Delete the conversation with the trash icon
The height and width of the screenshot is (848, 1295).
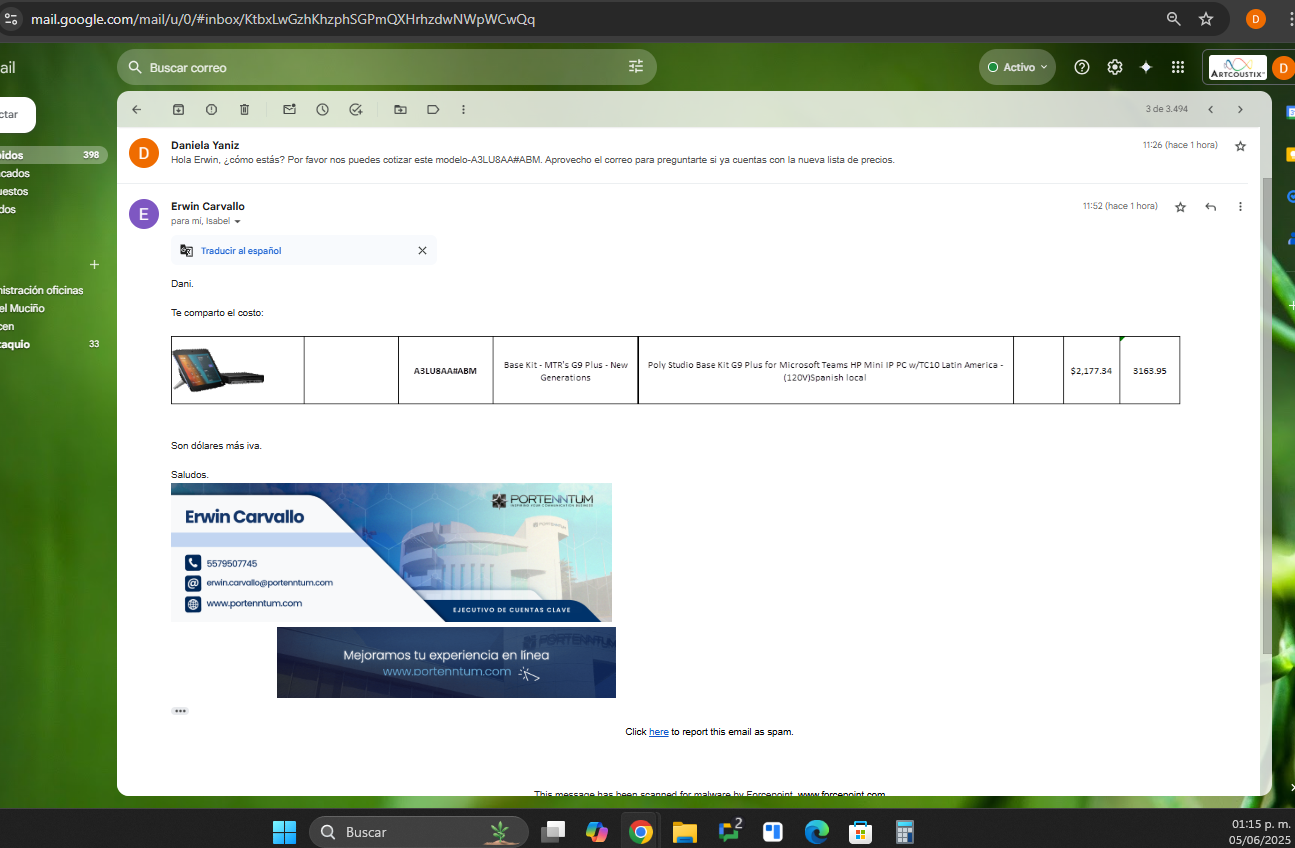[244, 109]
